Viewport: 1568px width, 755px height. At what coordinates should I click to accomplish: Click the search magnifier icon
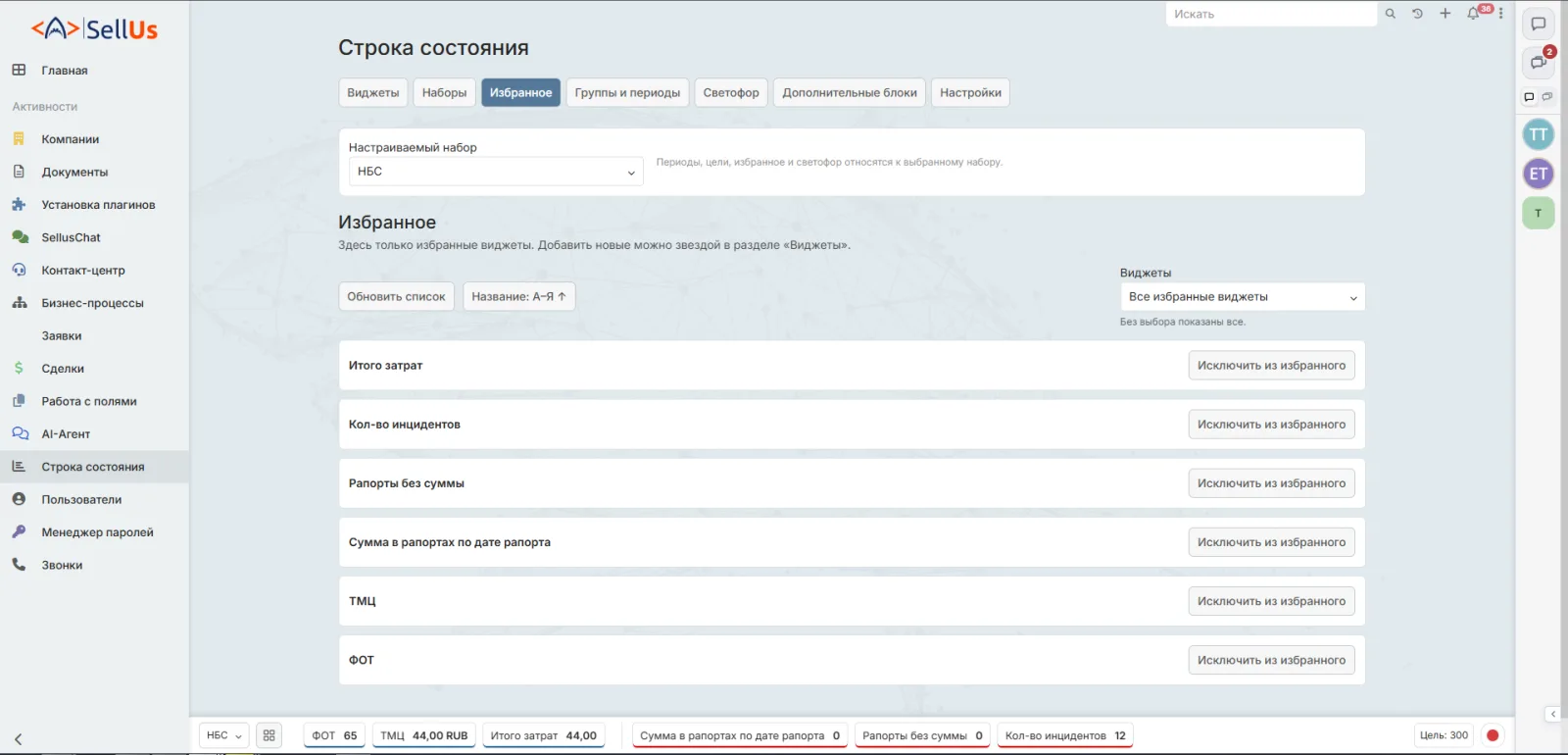[1390, 14]
